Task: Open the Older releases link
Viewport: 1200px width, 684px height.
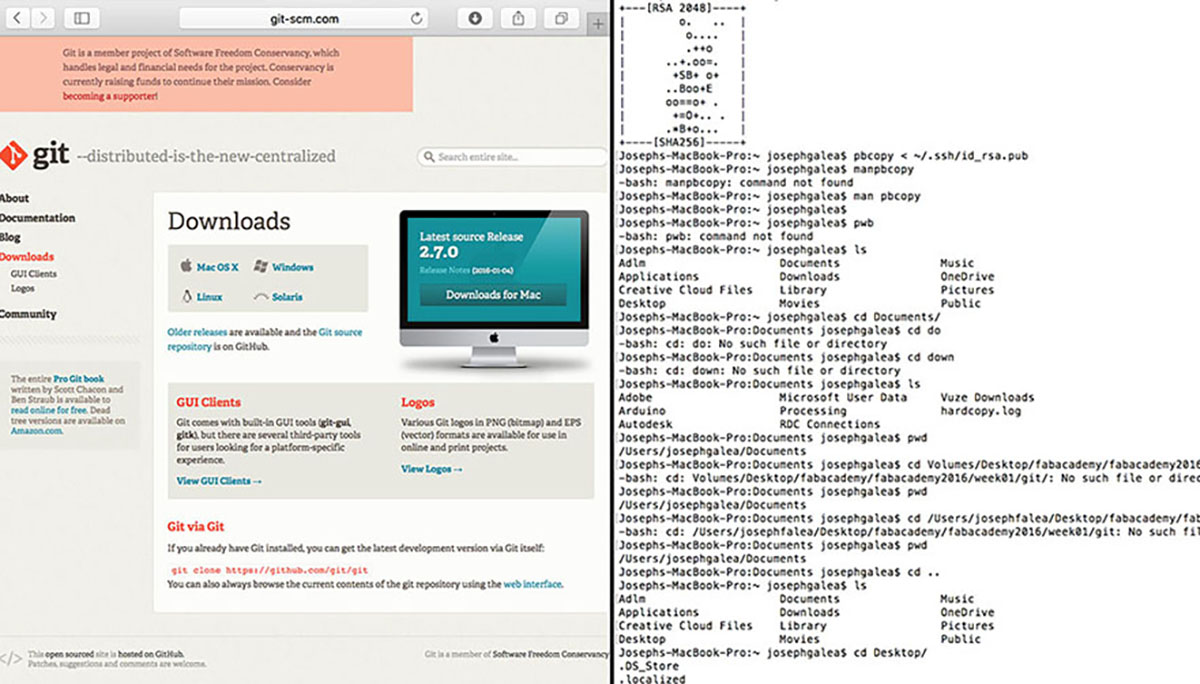Action: pyautogui.click(x=198, y=332)
